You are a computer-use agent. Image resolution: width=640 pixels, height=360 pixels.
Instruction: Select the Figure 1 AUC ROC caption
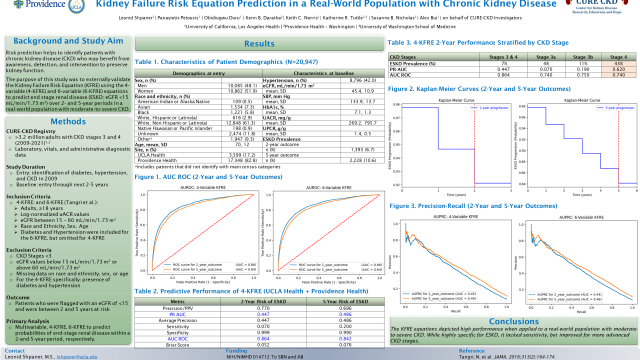click(209, 177)
